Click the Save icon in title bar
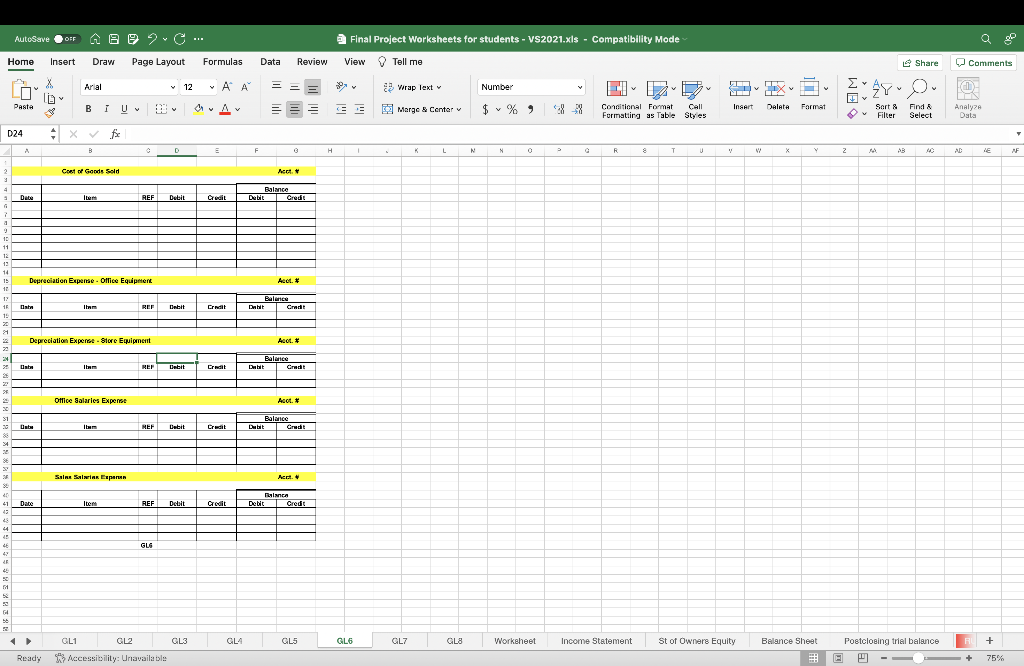This screenshot has width=1024, height=666. 114,39
